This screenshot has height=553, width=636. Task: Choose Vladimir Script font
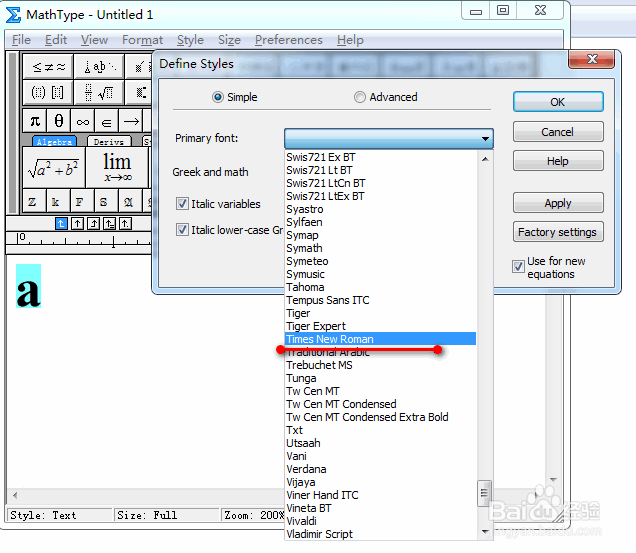coord(380,534)
